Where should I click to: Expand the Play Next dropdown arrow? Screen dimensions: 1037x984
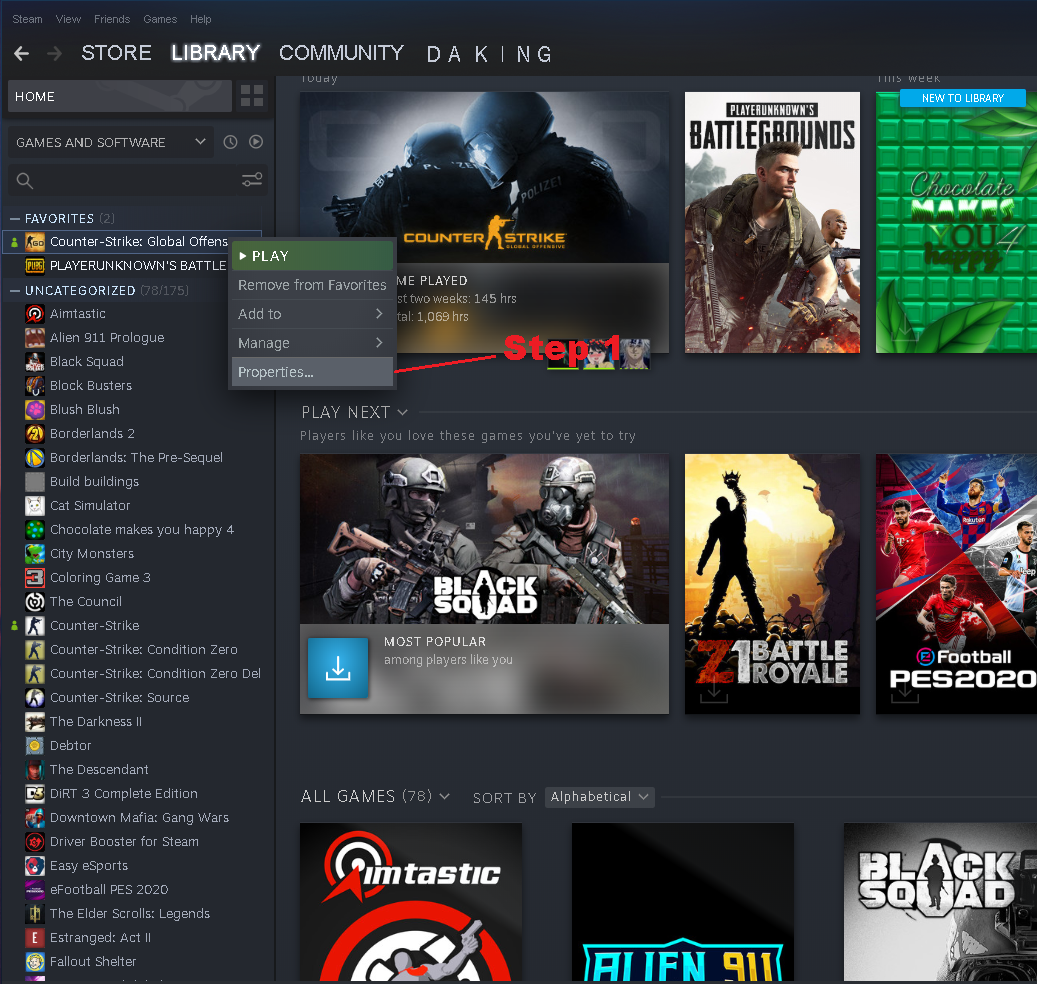tap(402, 412)
